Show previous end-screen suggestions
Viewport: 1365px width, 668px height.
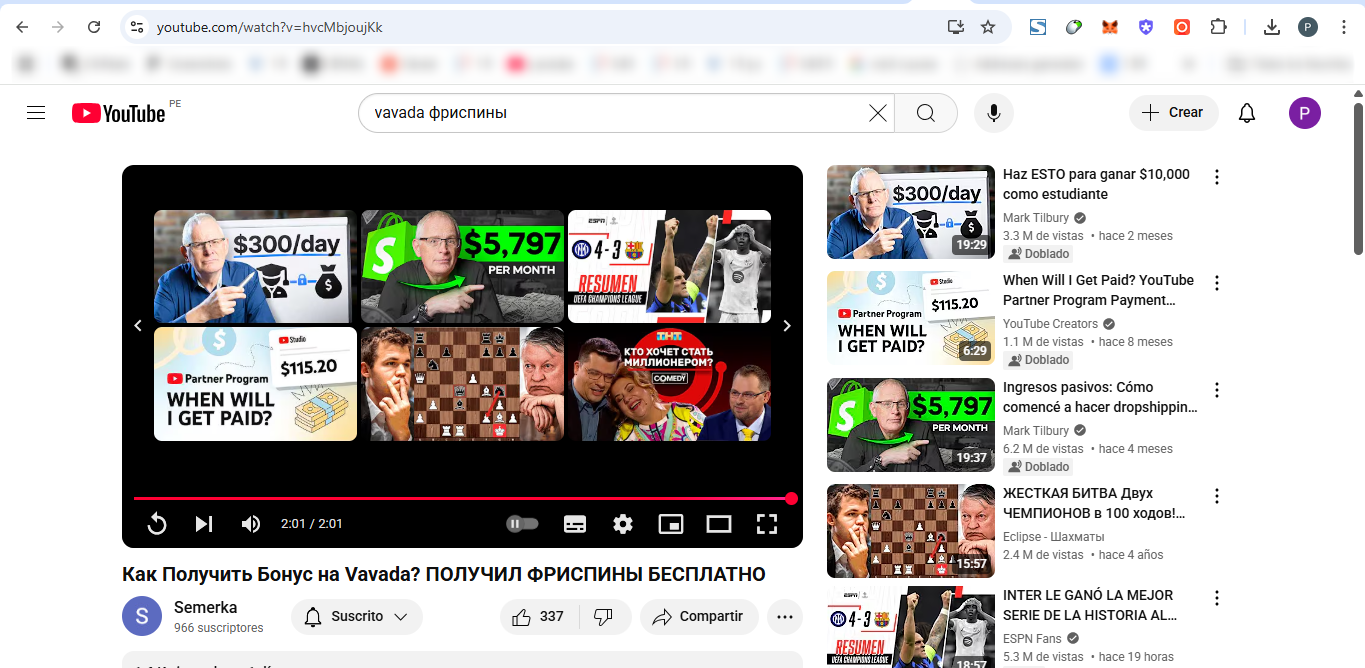point(138,325)
